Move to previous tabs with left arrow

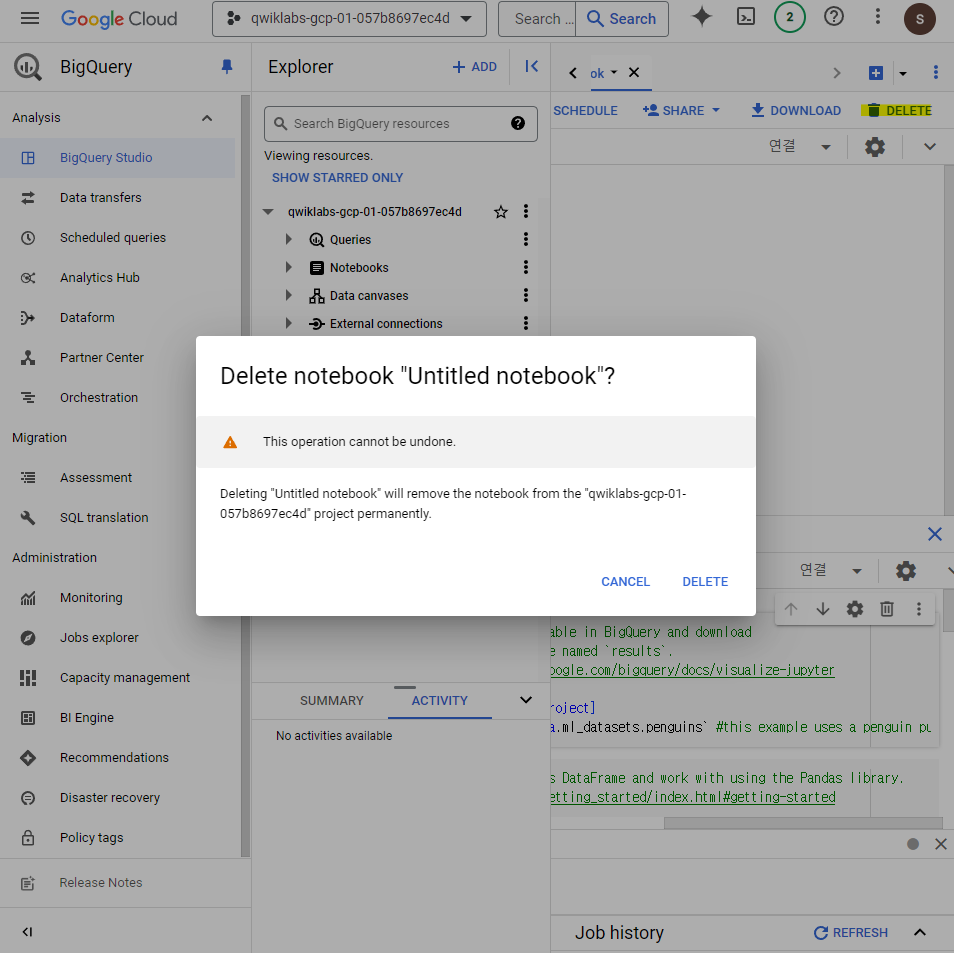click(x=573, y=73)
